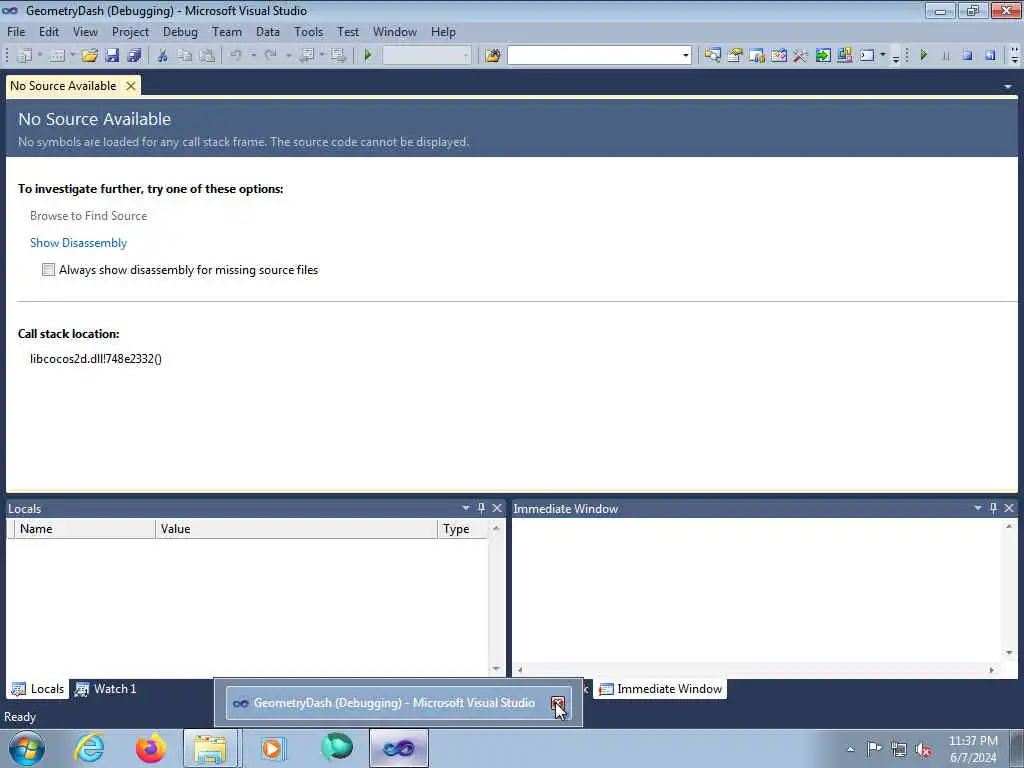Open the Start Page toolbar icon

click(823, 56)
